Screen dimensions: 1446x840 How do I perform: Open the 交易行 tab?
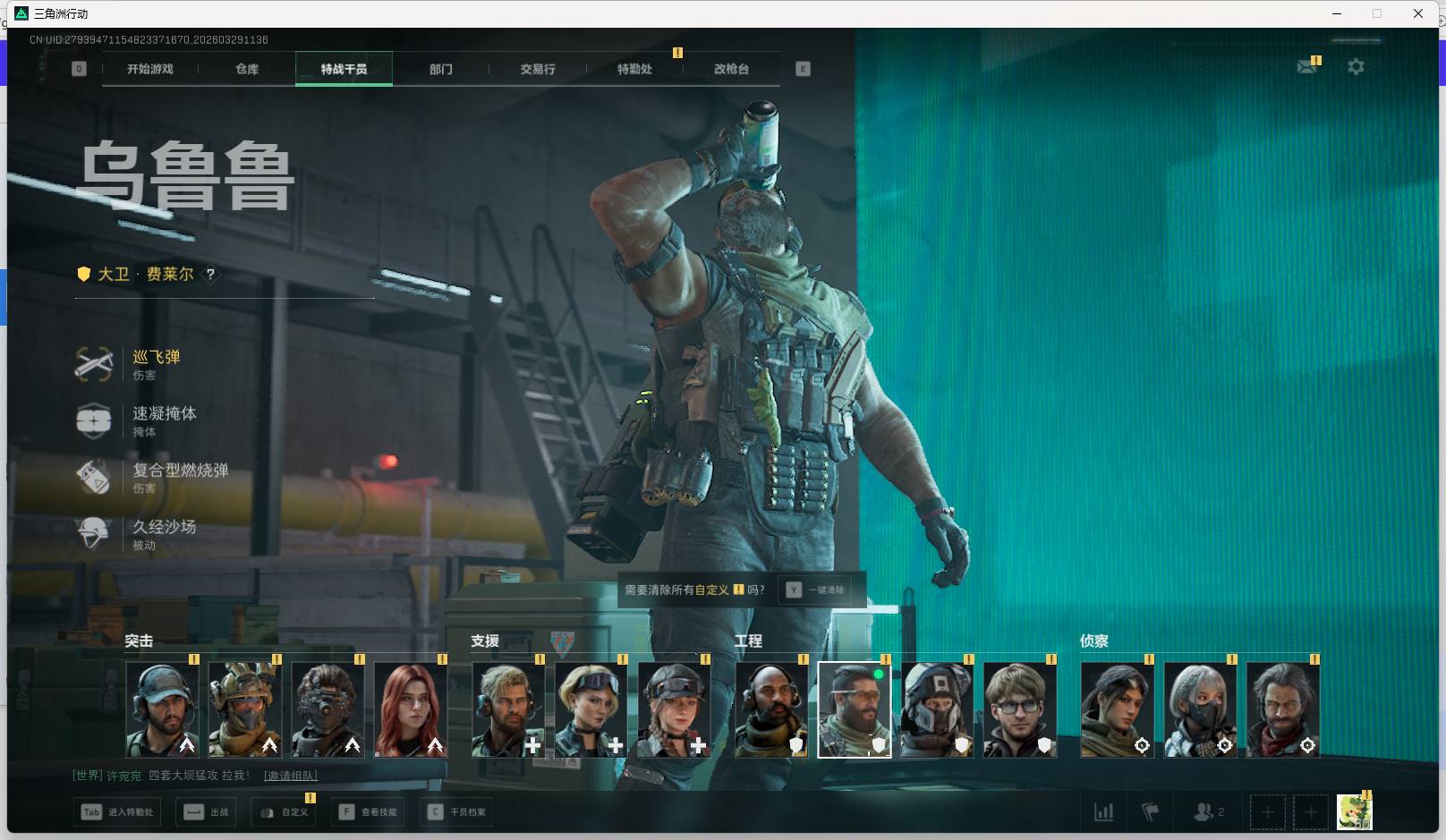[538, 69]
